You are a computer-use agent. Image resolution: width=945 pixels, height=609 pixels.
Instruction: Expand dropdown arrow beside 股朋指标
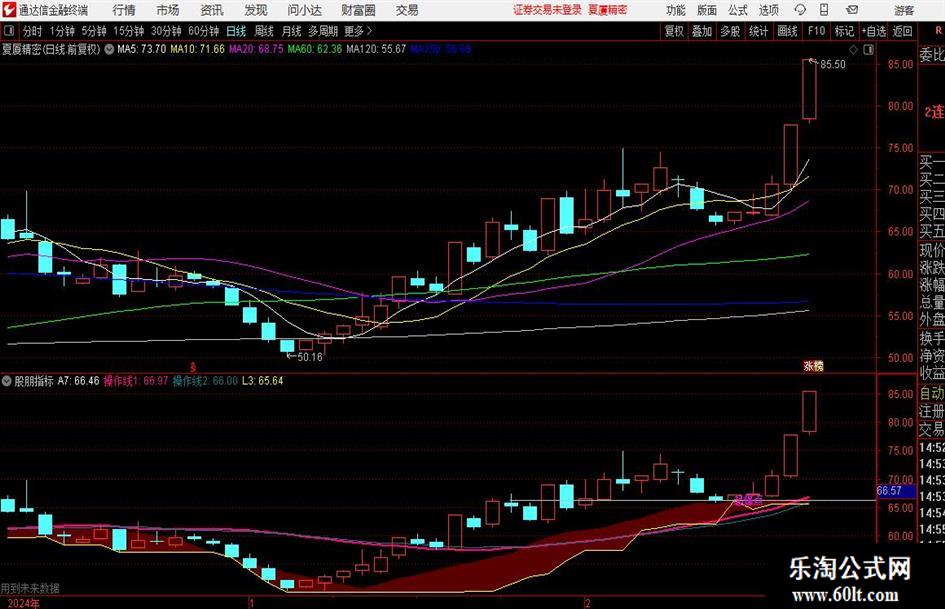point(7,381)
